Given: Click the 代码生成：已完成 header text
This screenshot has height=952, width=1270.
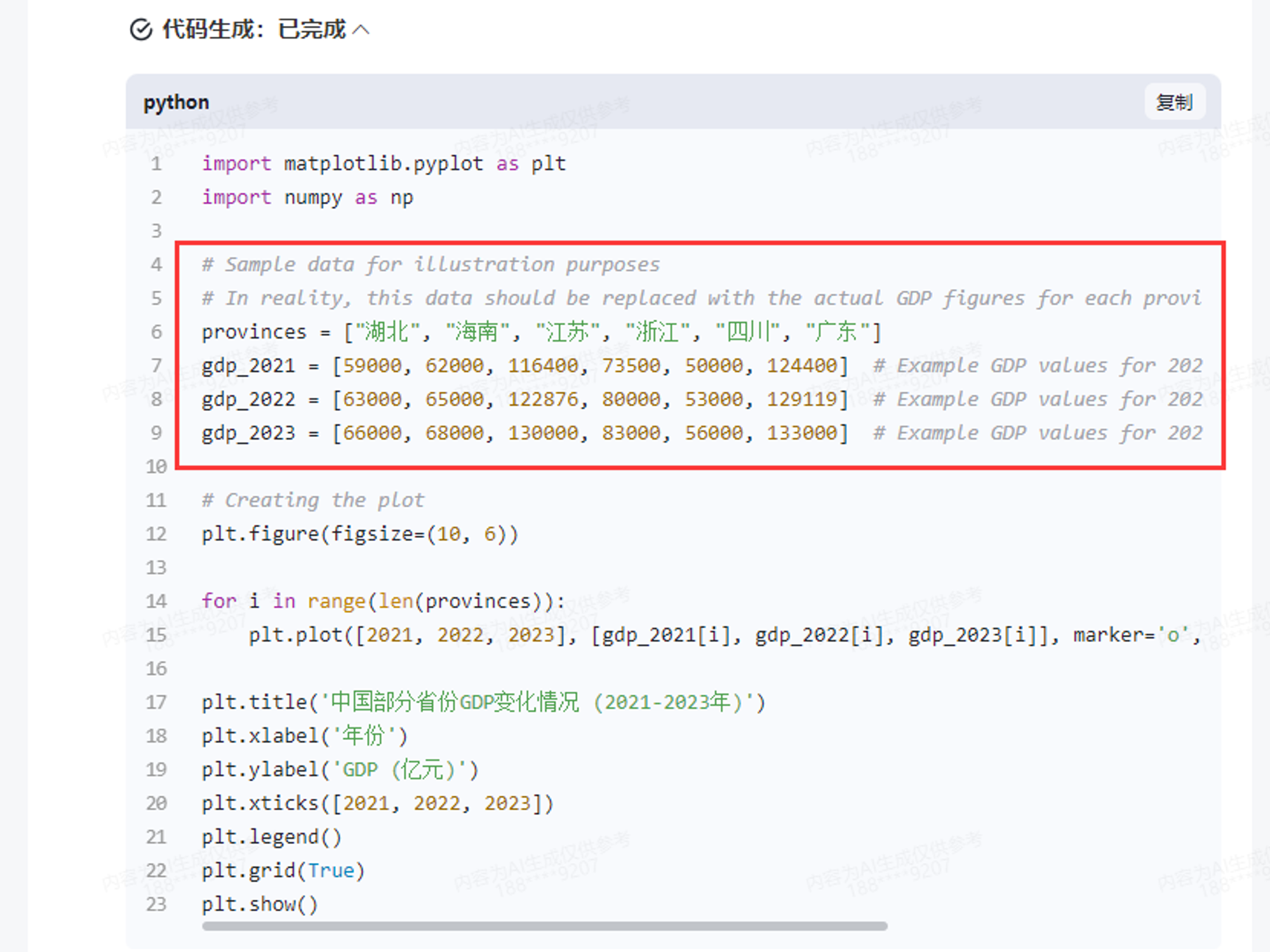Looking at the screenshot, I should (254, 29).
